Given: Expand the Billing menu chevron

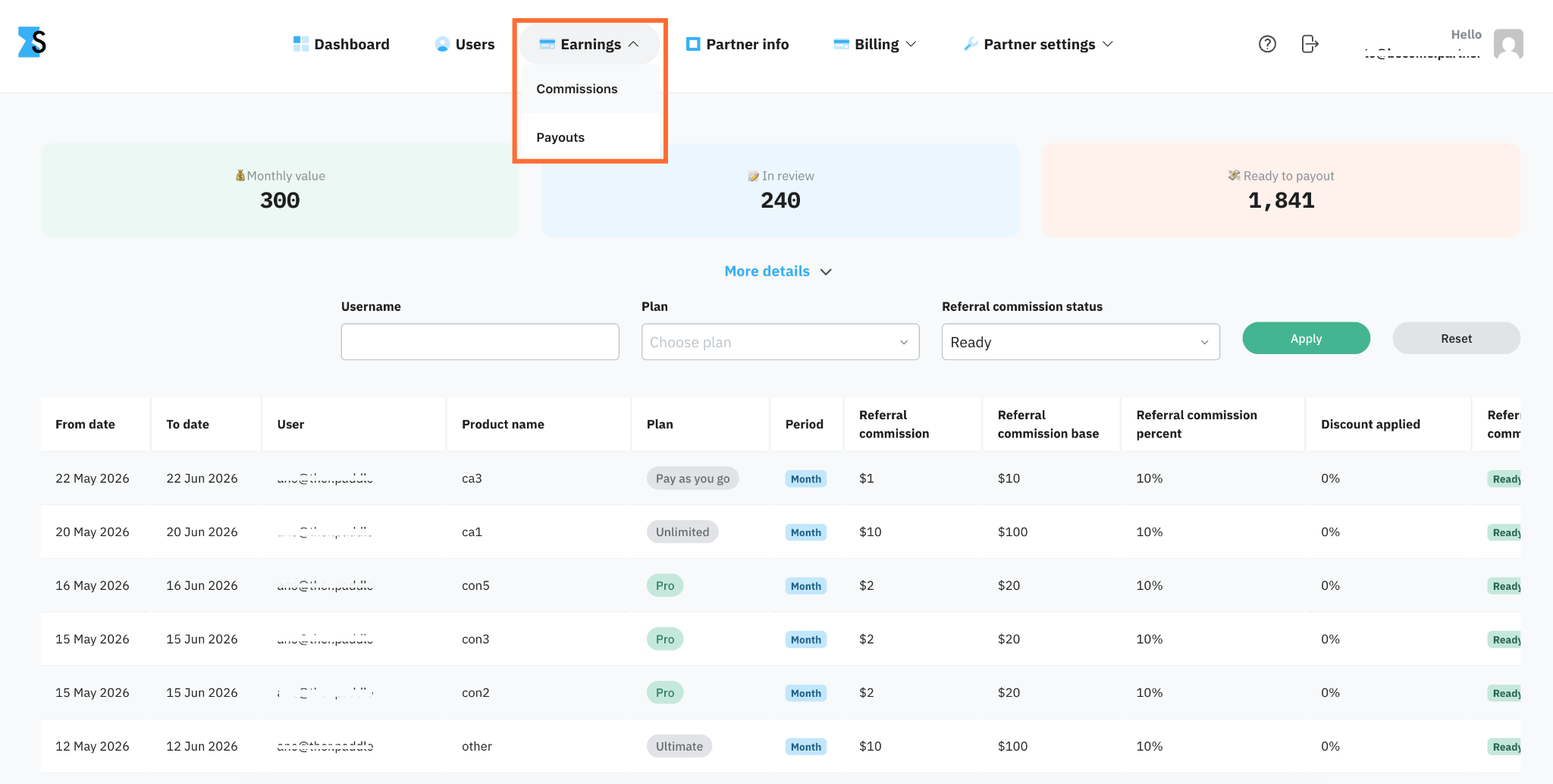Looking at the screenshot, I should coord(911,44).
